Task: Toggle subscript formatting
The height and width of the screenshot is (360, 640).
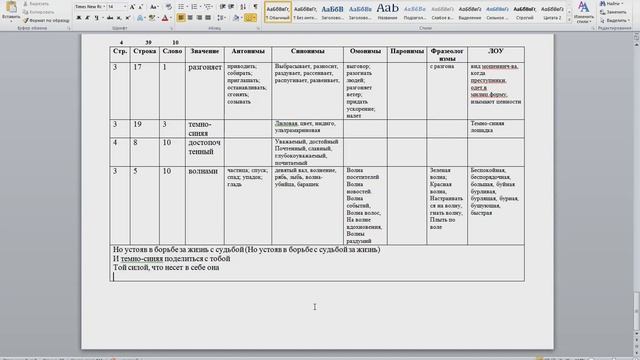Action: [x=119, y=18]
